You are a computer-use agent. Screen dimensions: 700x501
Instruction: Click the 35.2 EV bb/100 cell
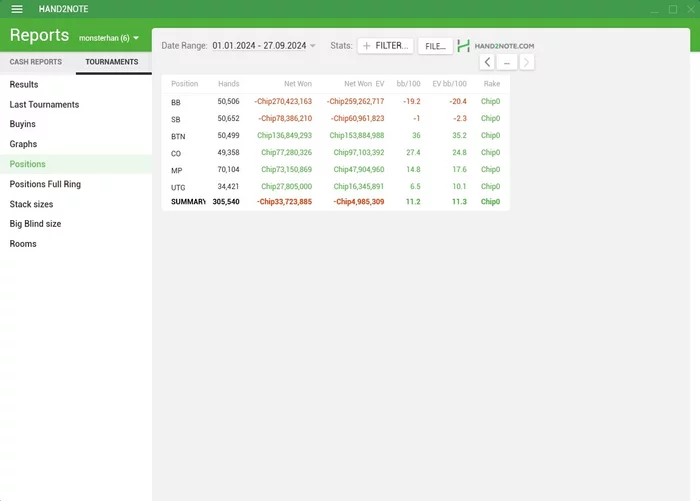tap(459, 135)
